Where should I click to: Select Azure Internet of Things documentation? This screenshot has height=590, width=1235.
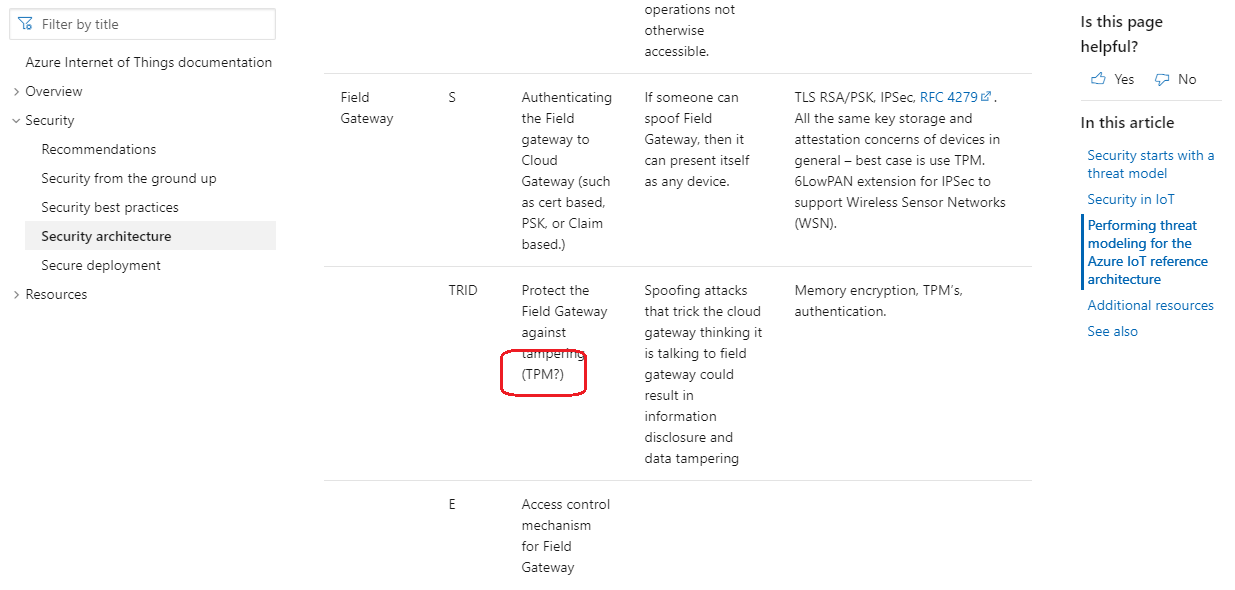click(x=148, y=62)
